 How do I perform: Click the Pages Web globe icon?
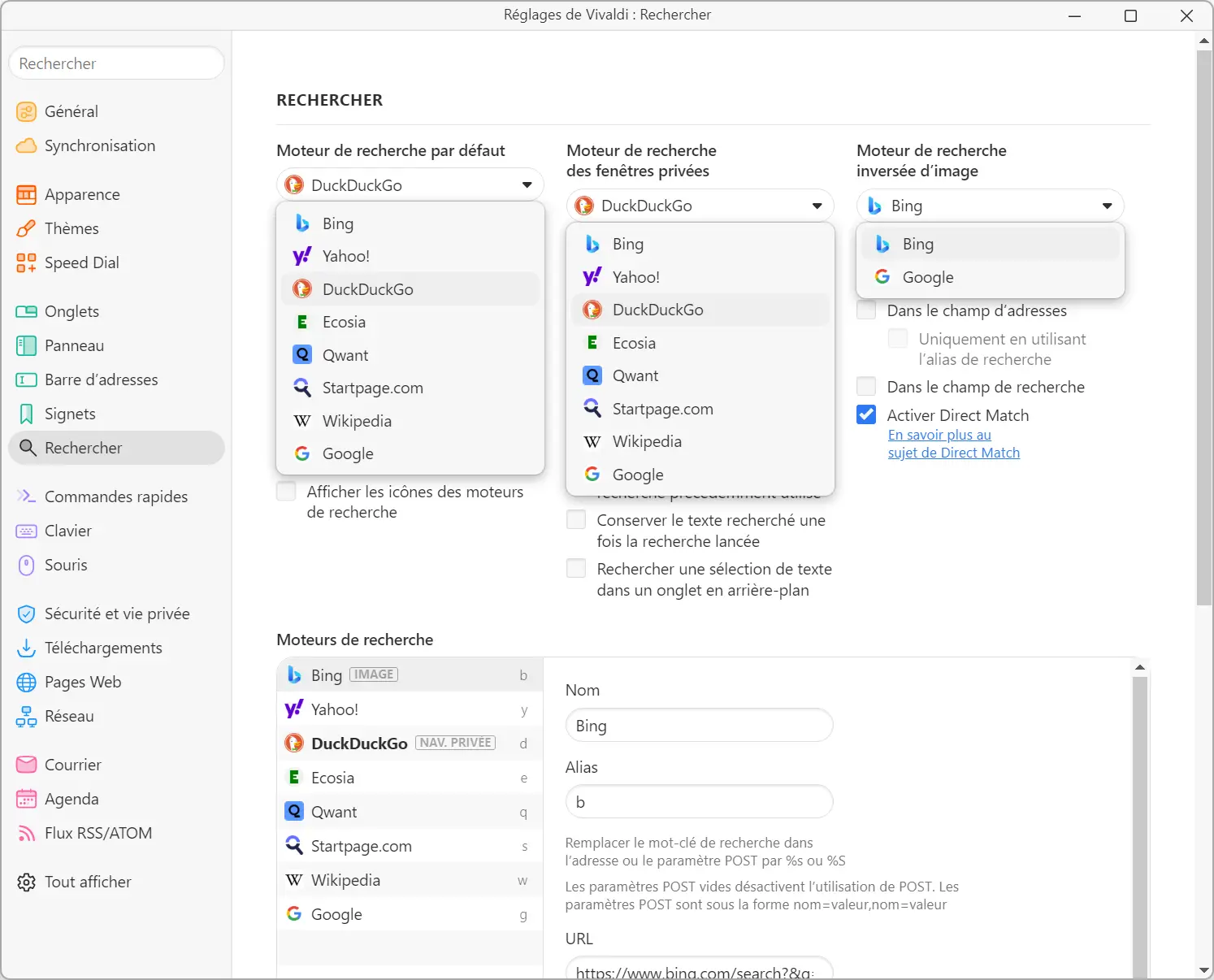coord(27,682)
